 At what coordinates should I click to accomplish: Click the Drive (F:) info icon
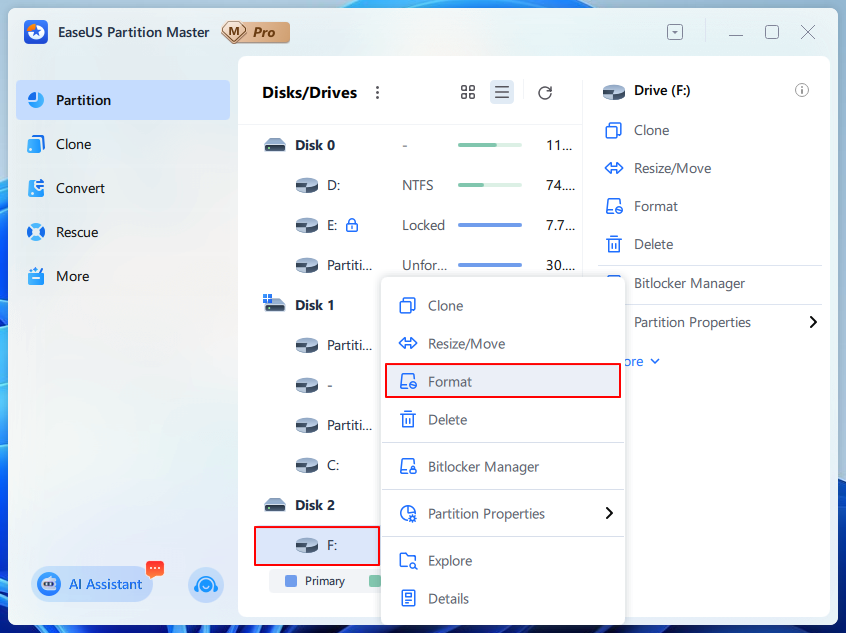(802, 91)
